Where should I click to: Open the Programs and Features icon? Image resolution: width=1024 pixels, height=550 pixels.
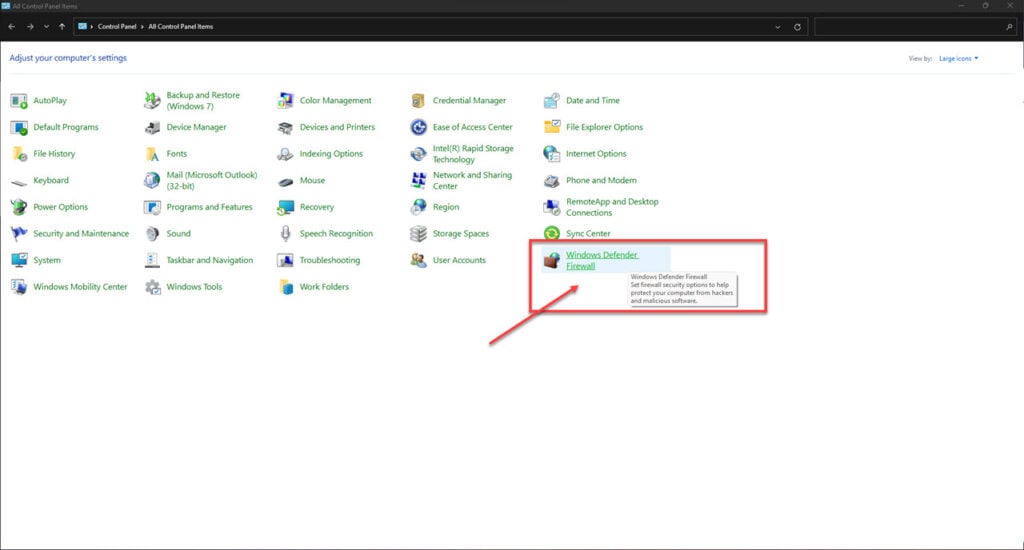152,207
